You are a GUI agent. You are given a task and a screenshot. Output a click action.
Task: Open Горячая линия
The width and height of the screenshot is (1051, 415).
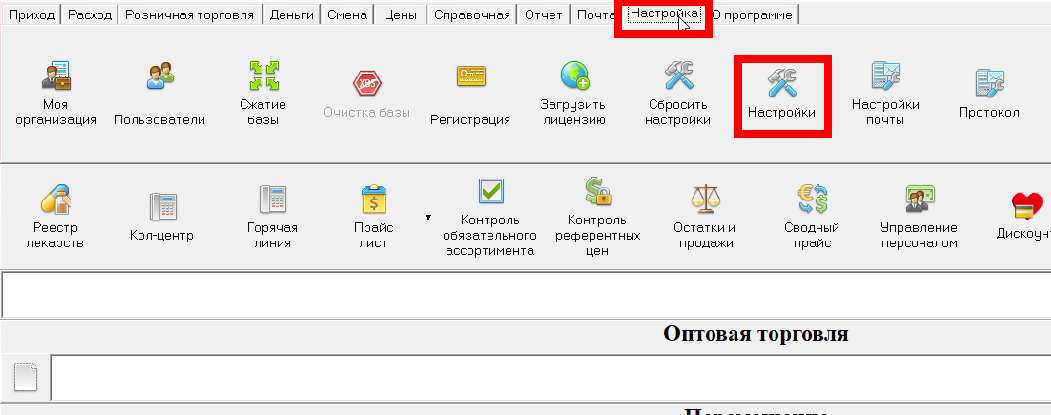click(273, 217)
